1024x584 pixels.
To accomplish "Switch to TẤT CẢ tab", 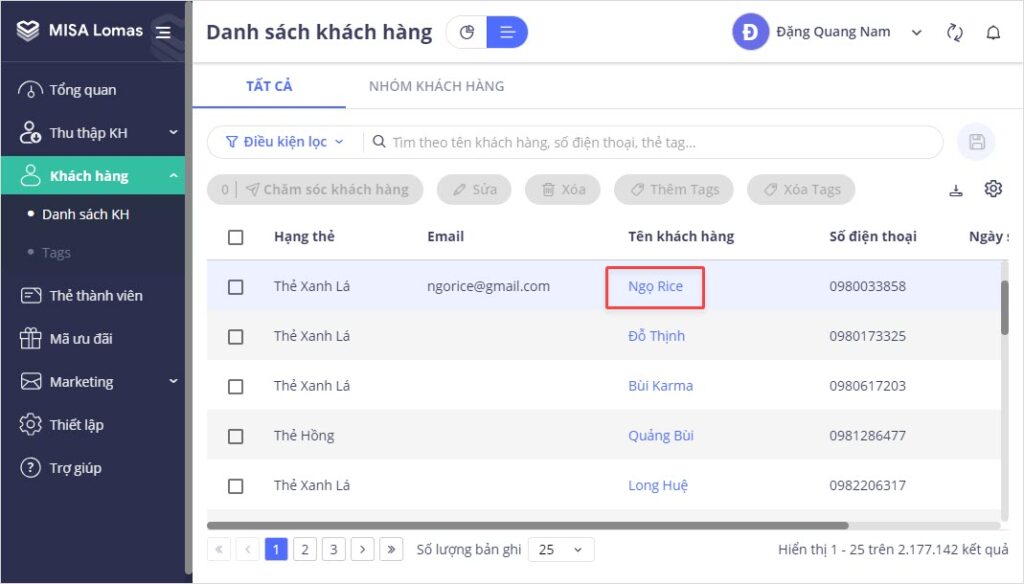I will click(x=269, y=86).
